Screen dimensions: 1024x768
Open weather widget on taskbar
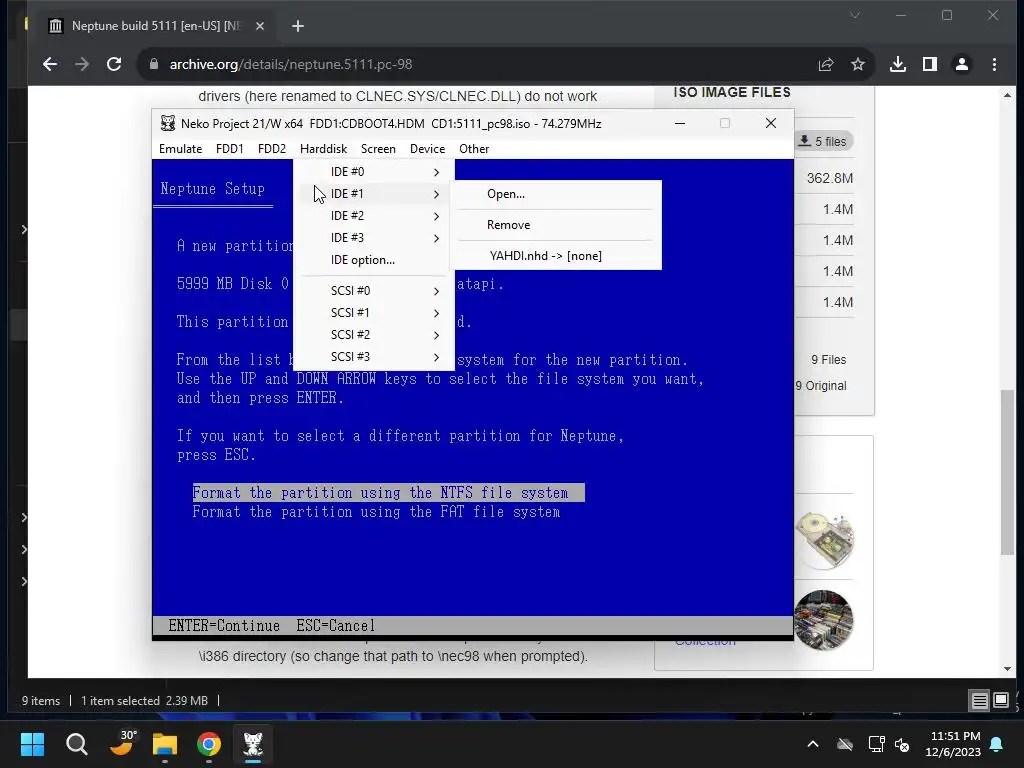coord(121,744)
